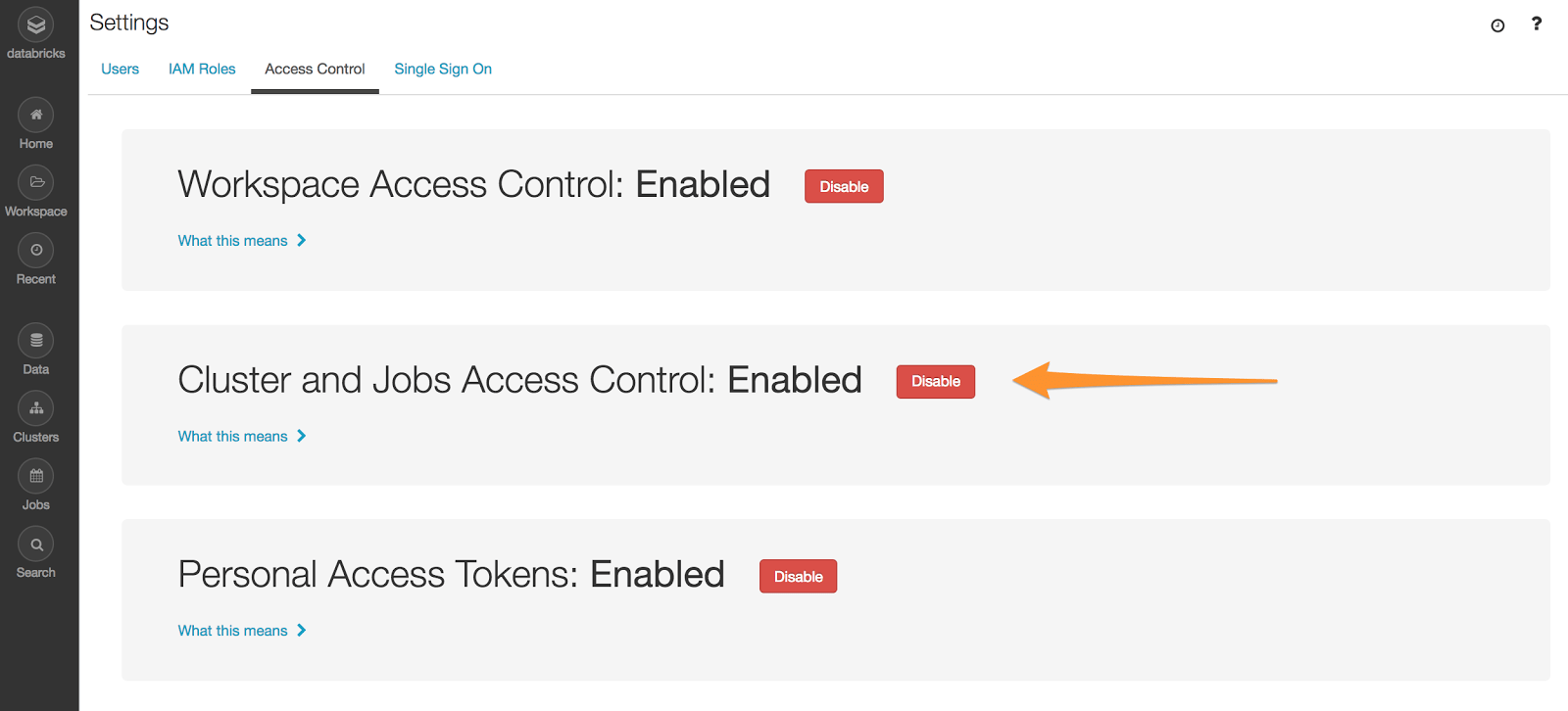The width and height of the screenshot is (1568, 711).
Task: Open the IAM Roles tab
Action: coord(202,69)
